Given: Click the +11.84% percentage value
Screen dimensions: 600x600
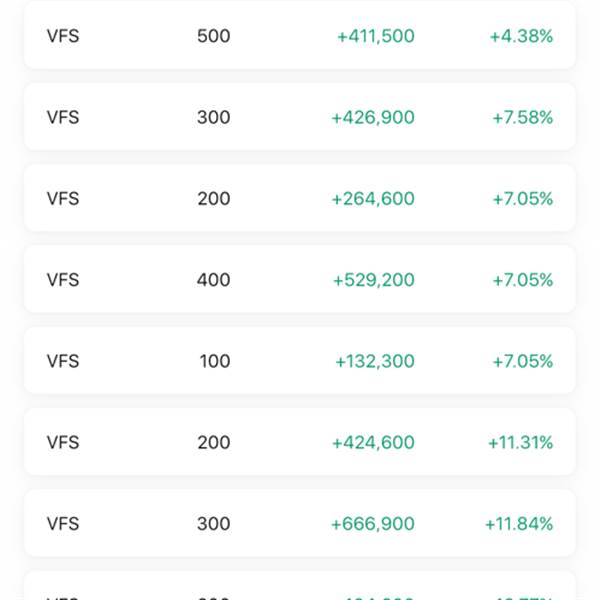Looking at the screenshot, I should click(x=519, y=523).
